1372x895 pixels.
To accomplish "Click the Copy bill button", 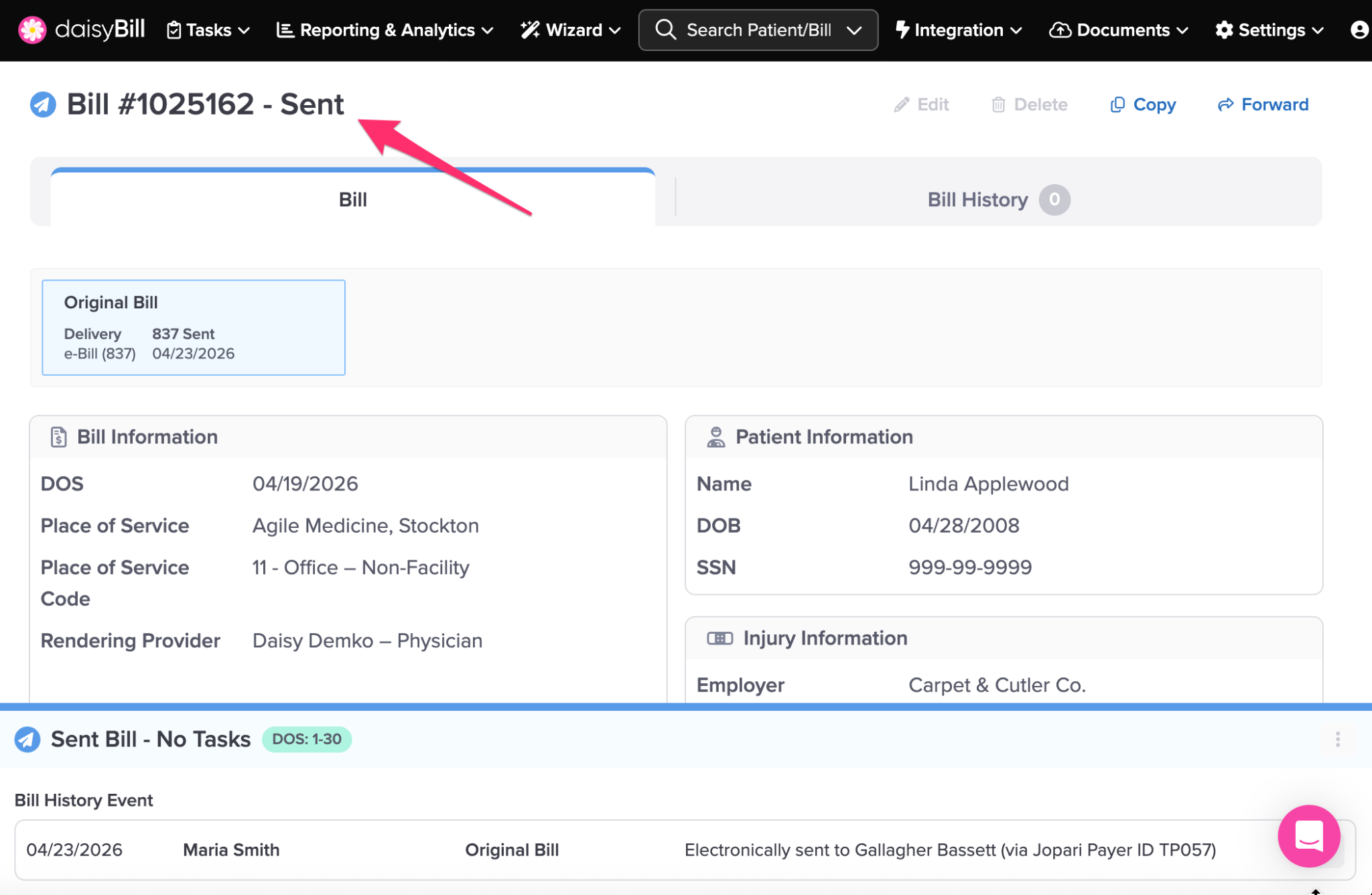I will click(x=1143, y=105).
